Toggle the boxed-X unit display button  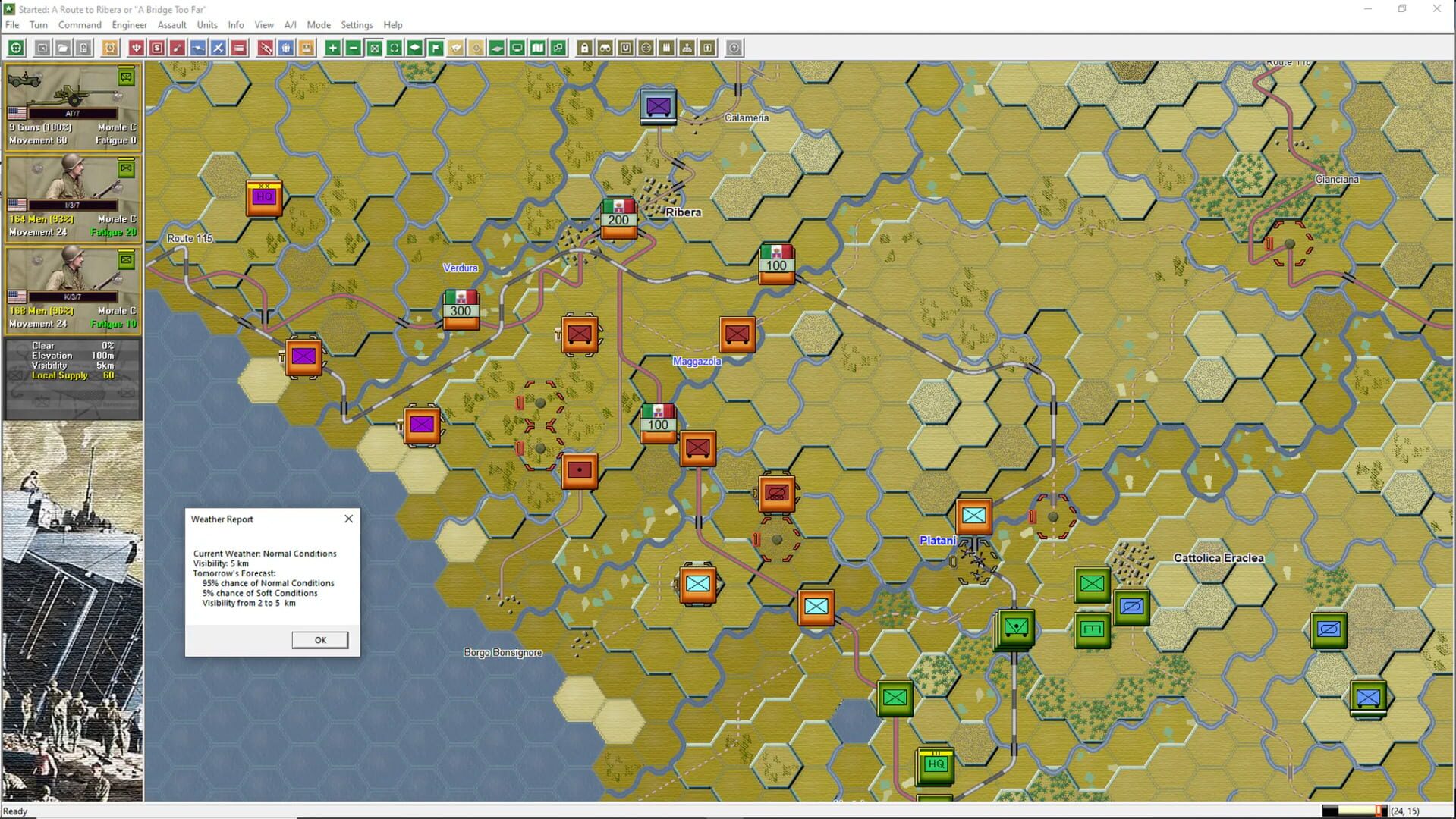tap(375, 48)
